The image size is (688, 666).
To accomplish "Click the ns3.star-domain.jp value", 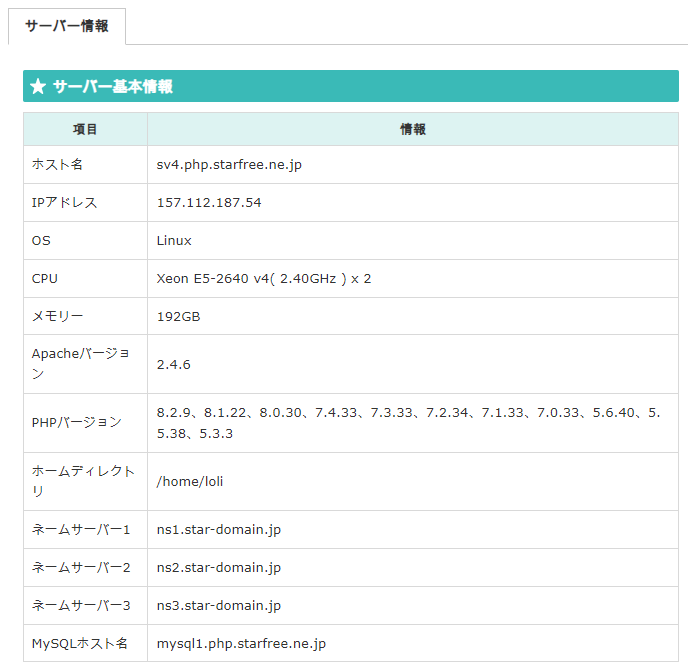I will tap(219, 606).
